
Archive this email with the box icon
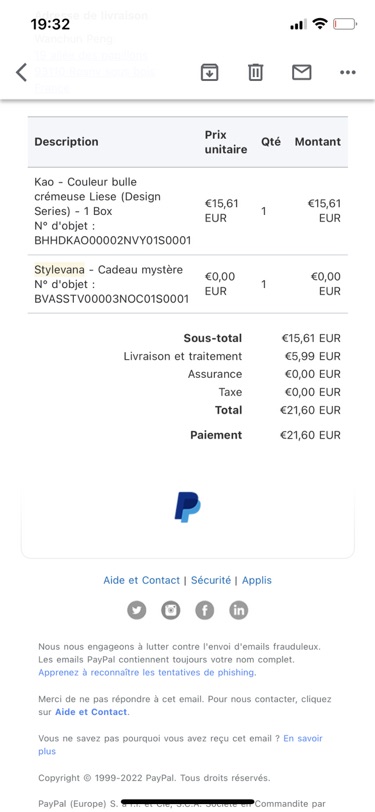(x=209, y=72)
